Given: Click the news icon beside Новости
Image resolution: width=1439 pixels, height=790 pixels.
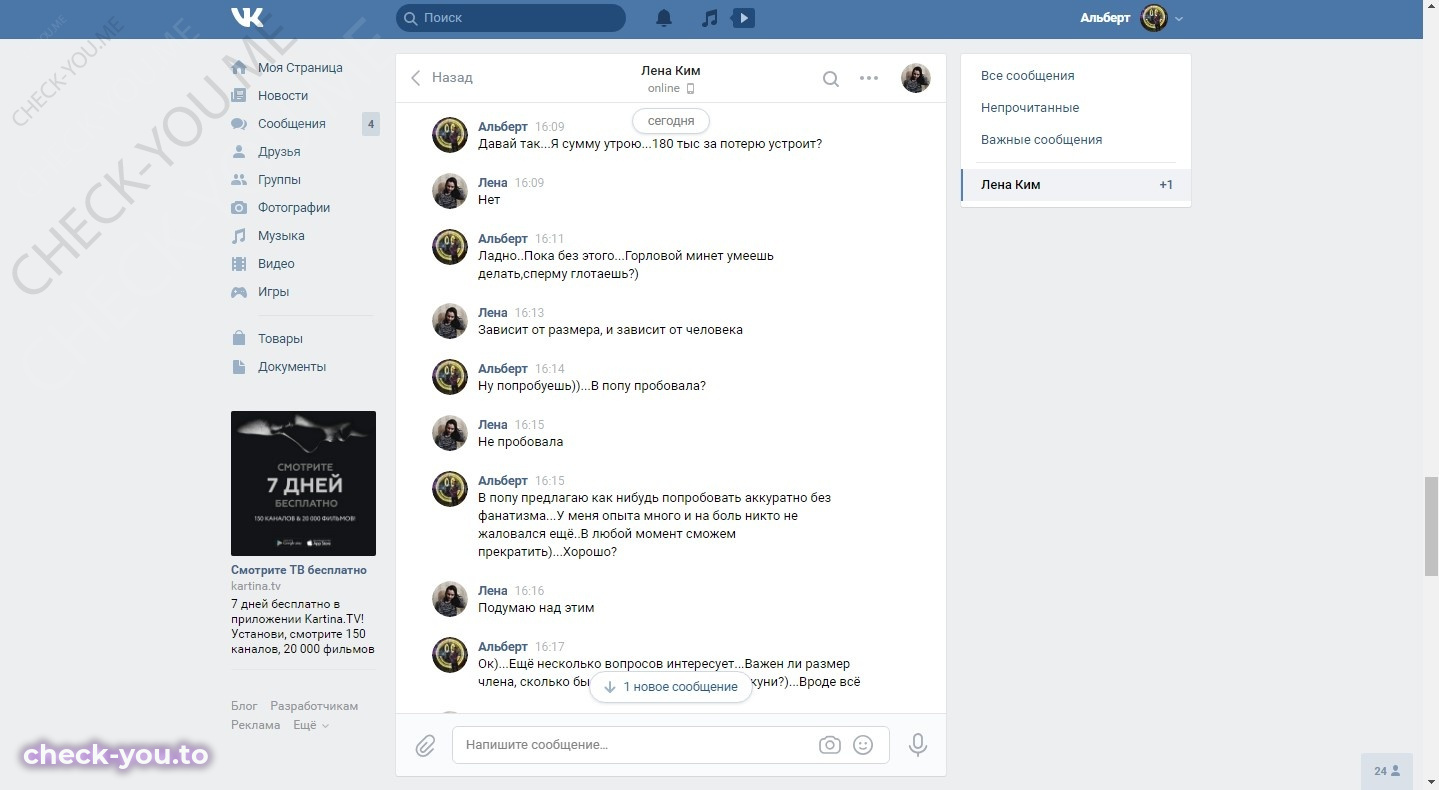Looking at the screenshot, I should tap(239, 96).
